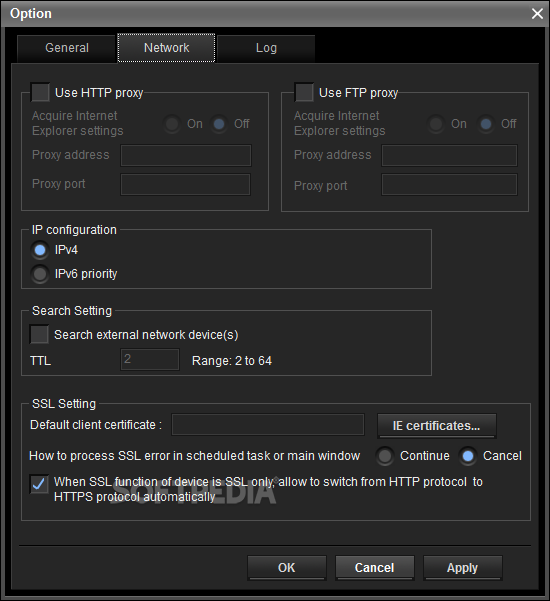Click the FTP Proxy address field
Screen dimensions: 550x601
450,155
